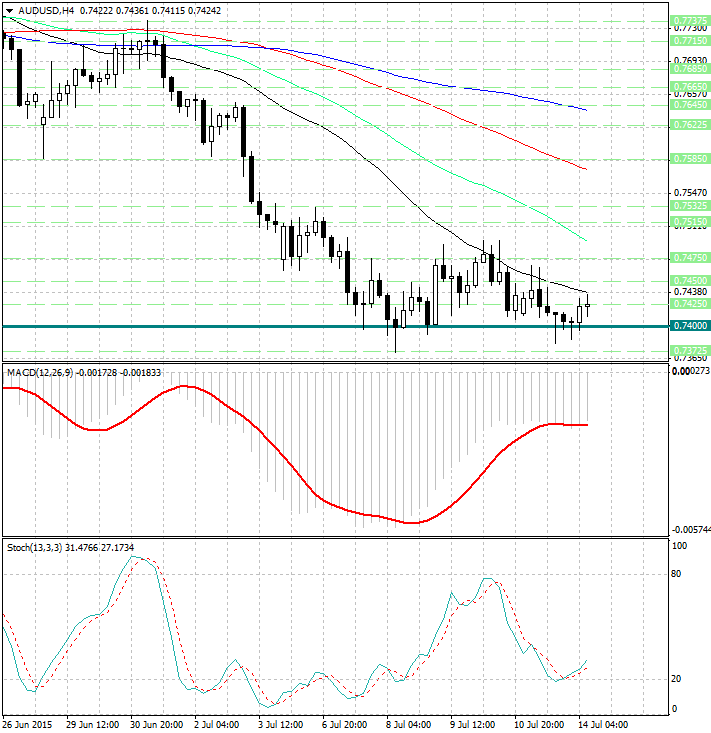
Task: Click the 9 Jul 12:00 time label
Action: click(471, 723)
